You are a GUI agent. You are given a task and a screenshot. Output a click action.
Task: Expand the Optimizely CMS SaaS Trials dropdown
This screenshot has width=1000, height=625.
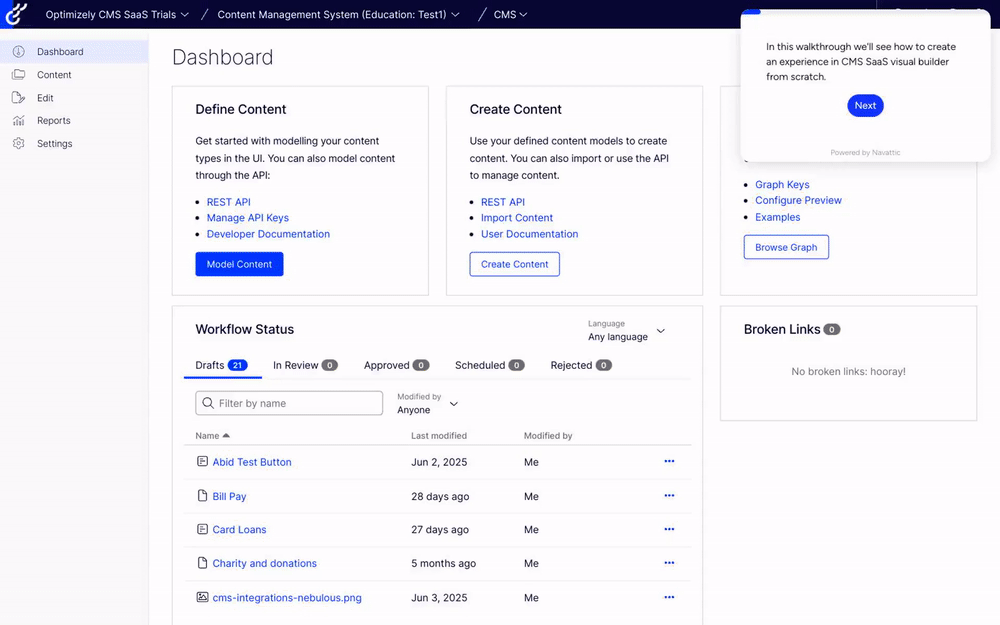tap(118, 15)
